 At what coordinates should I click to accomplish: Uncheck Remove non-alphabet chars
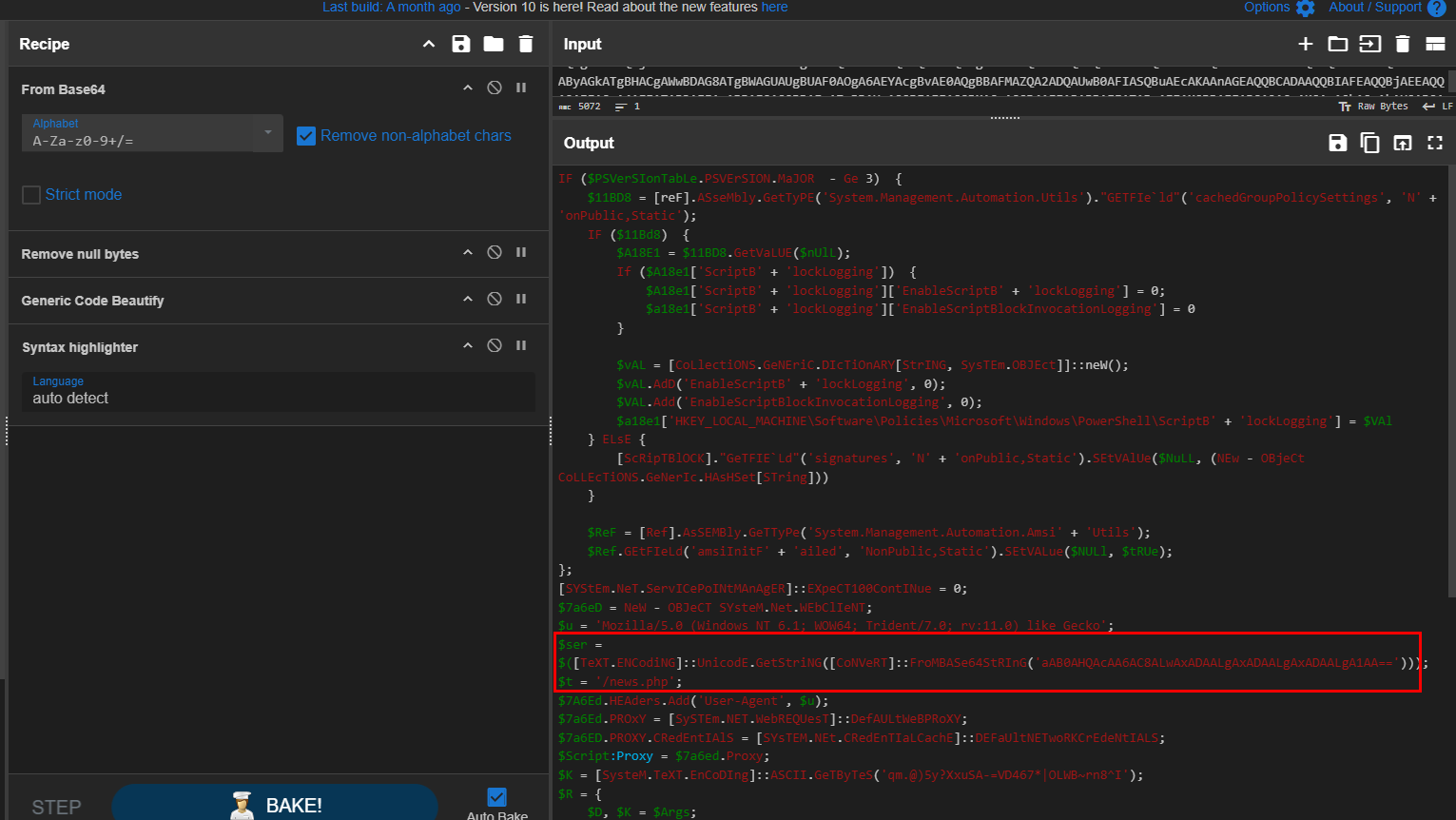(306, 136)
